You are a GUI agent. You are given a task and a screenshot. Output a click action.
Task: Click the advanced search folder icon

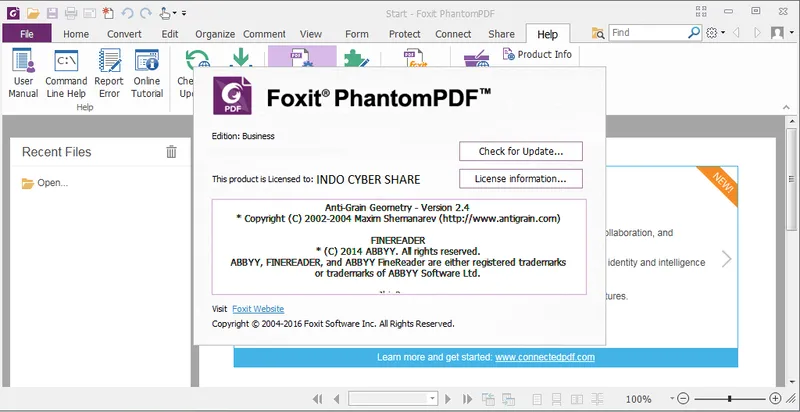pos(598,33)
